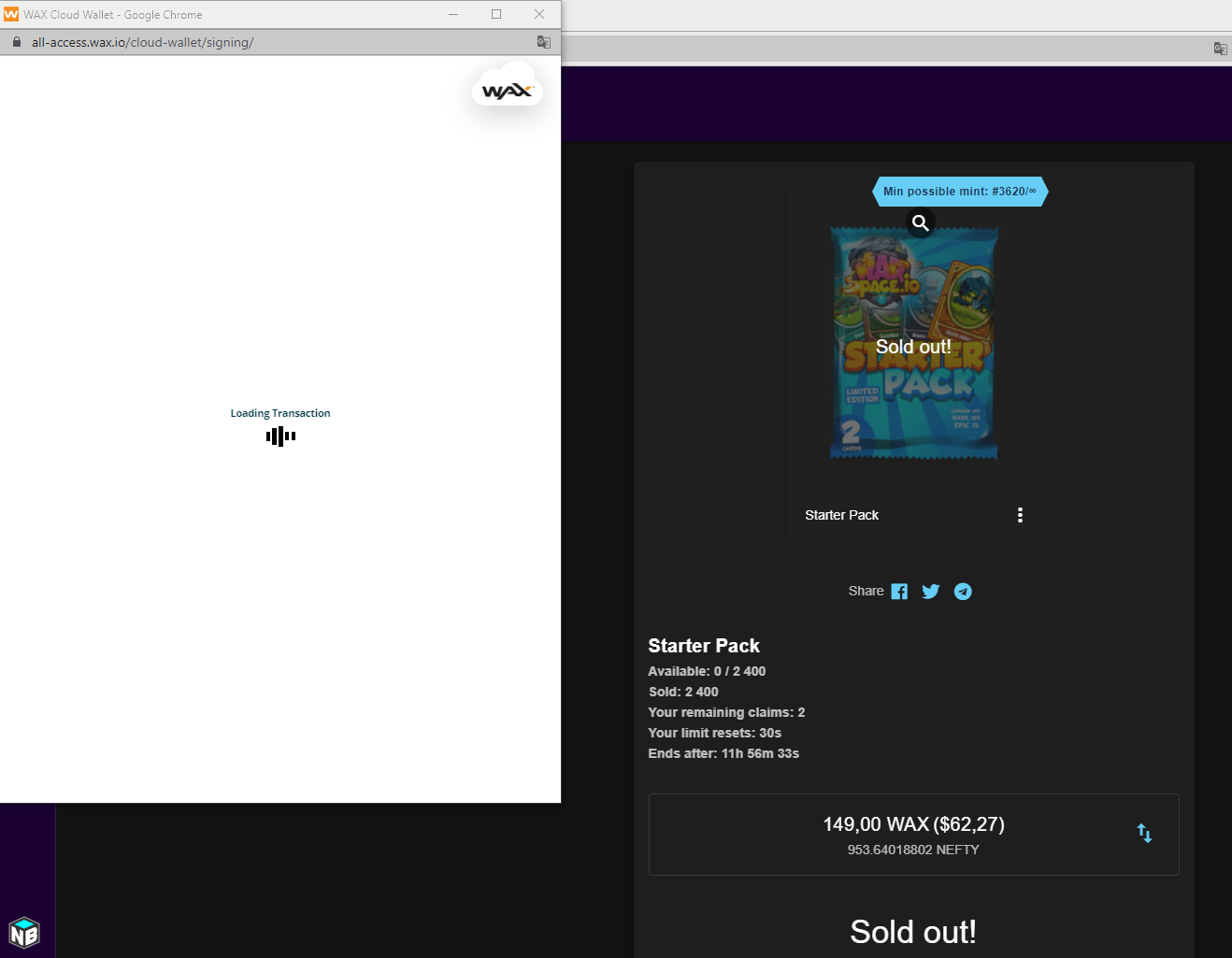Click the large Sold out! button
The width and height of the screenshot is (1232, 958).
pyautogui.click(x=913, y=932)
